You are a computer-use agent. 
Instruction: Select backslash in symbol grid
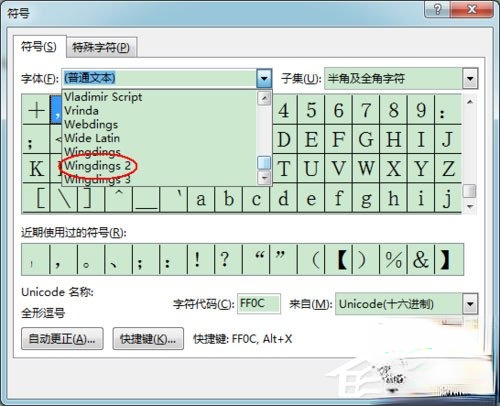tap(64, 198)
